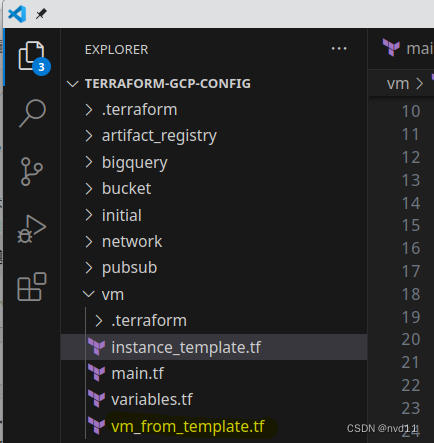434x443 pixels.
Task: Click line number 12 in editor gutter
Action: coord(411,157)
